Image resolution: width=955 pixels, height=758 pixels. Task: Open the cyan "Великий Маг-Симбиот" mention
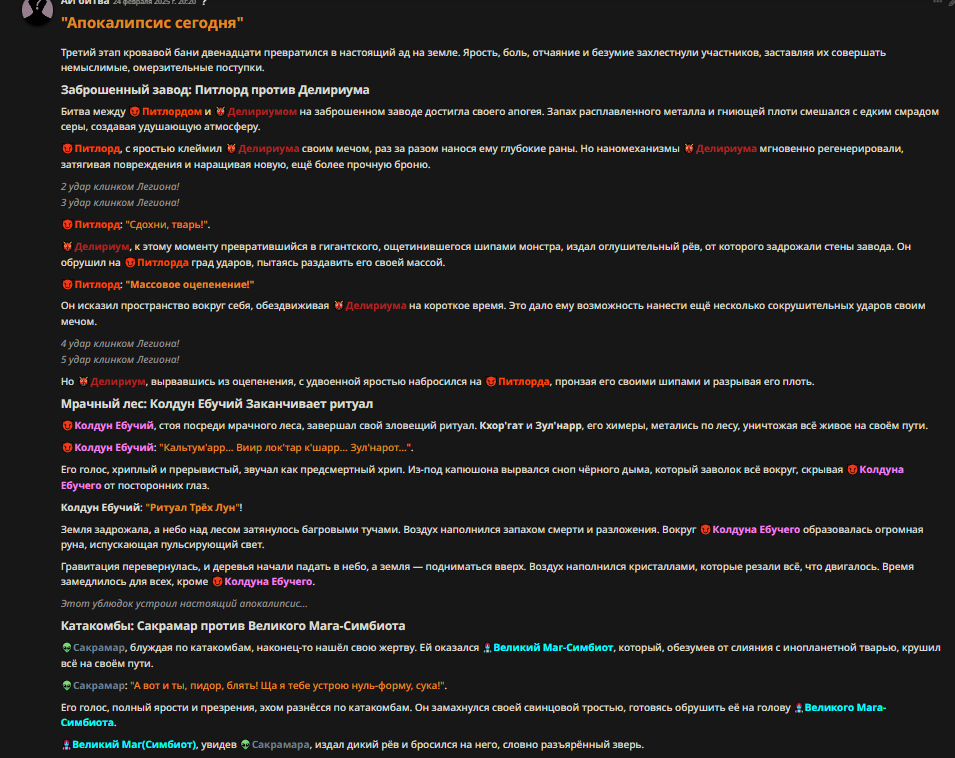pos(553,648)
